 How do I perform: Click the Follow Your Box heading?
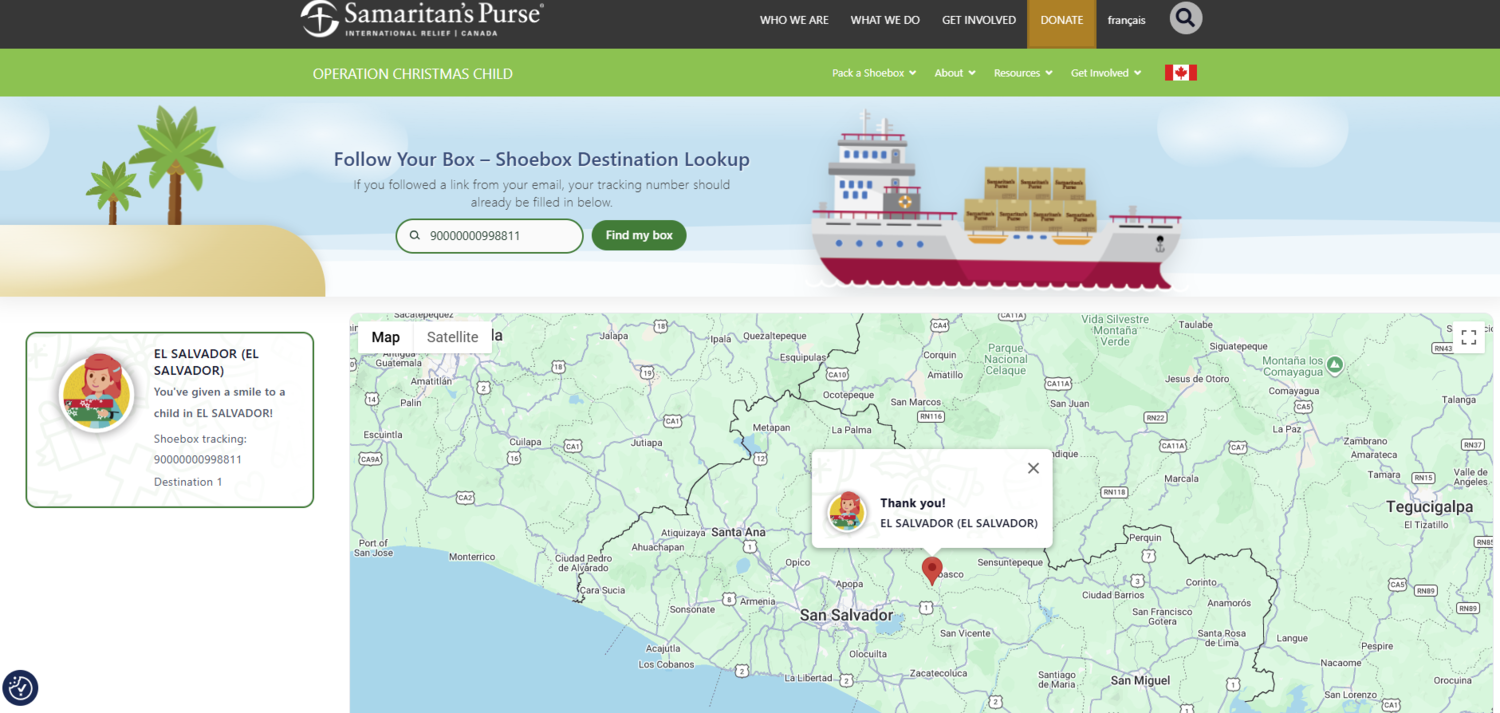point(541,159)
